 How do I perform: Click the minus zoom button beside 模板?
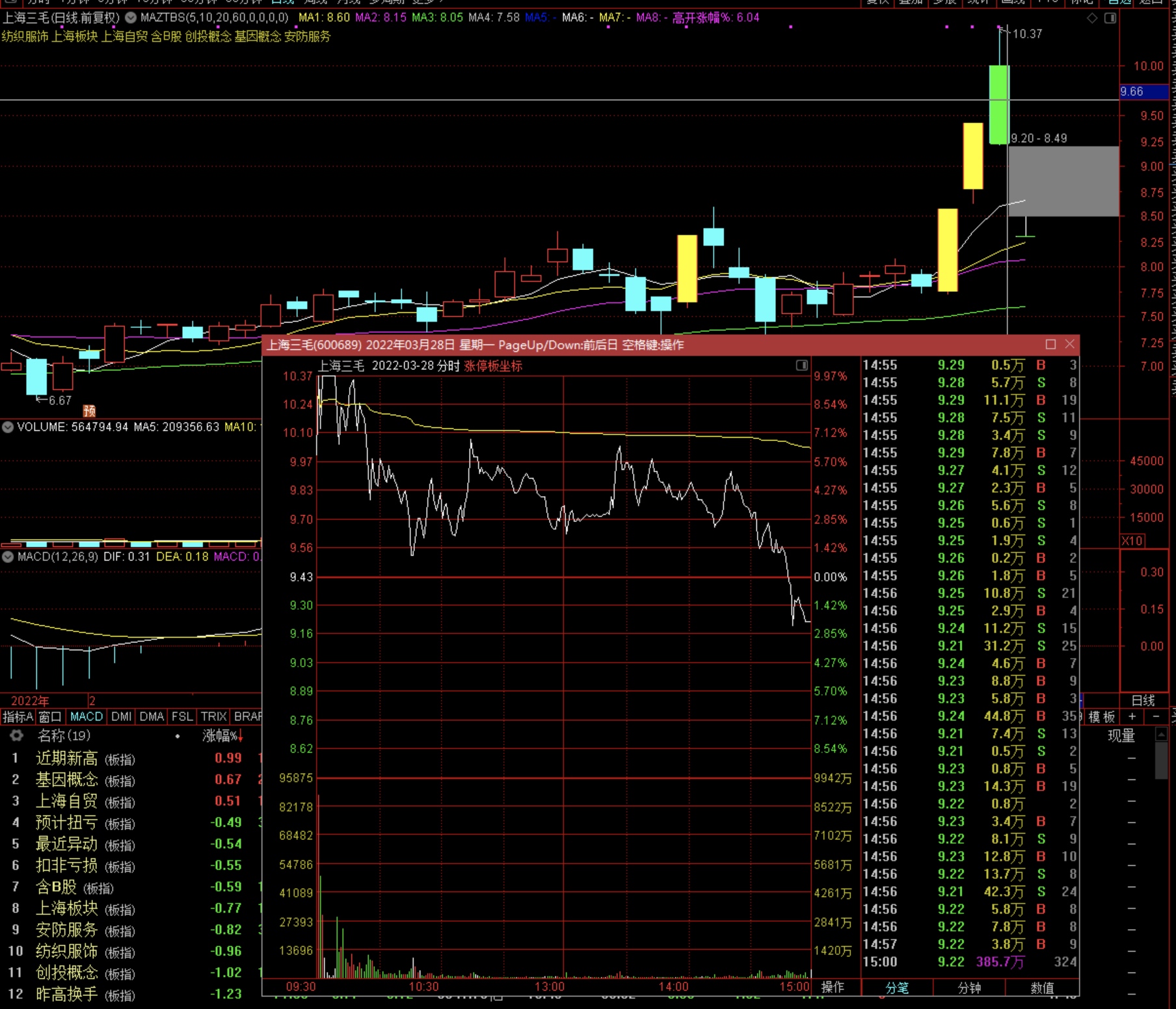point(1156,716)
